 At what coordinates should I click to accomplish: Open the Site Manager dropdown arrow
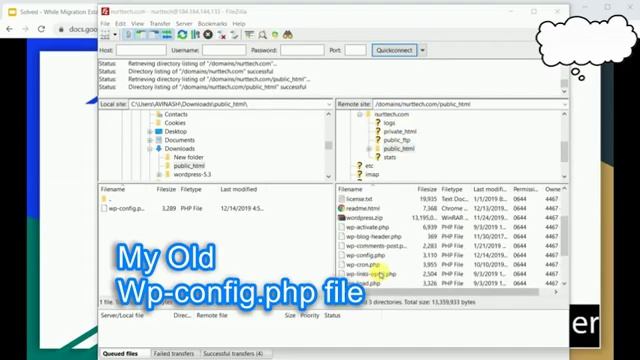[x=115, y=35]
